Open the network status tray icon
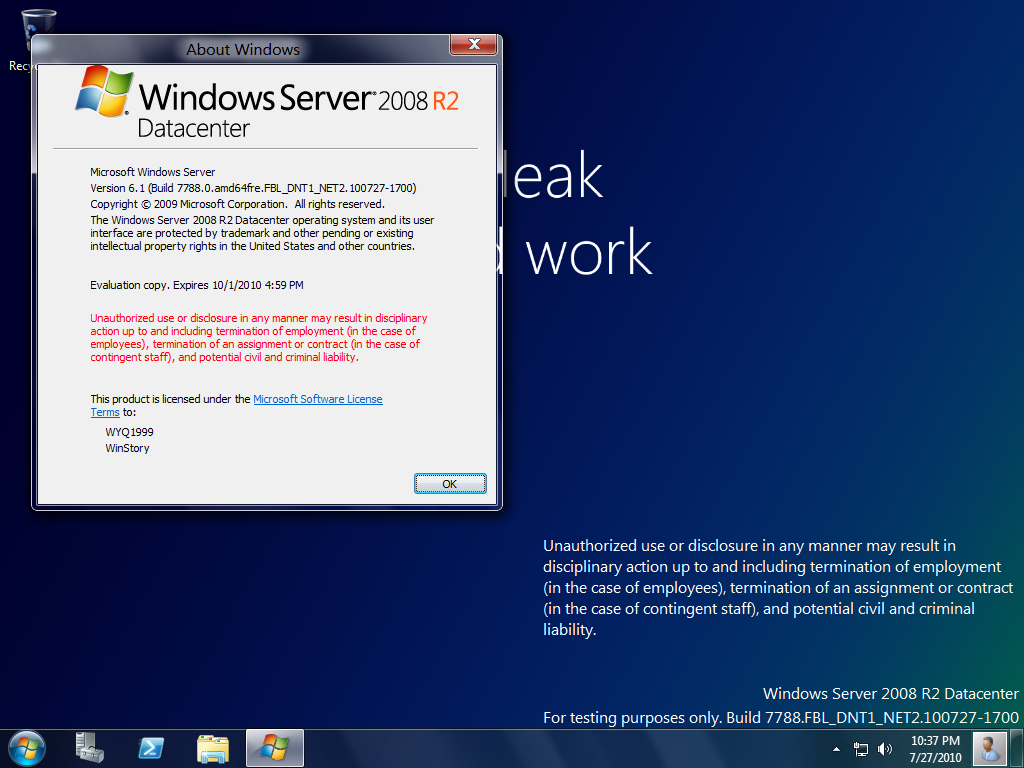 pyautogui.click(x=861, y=749)
